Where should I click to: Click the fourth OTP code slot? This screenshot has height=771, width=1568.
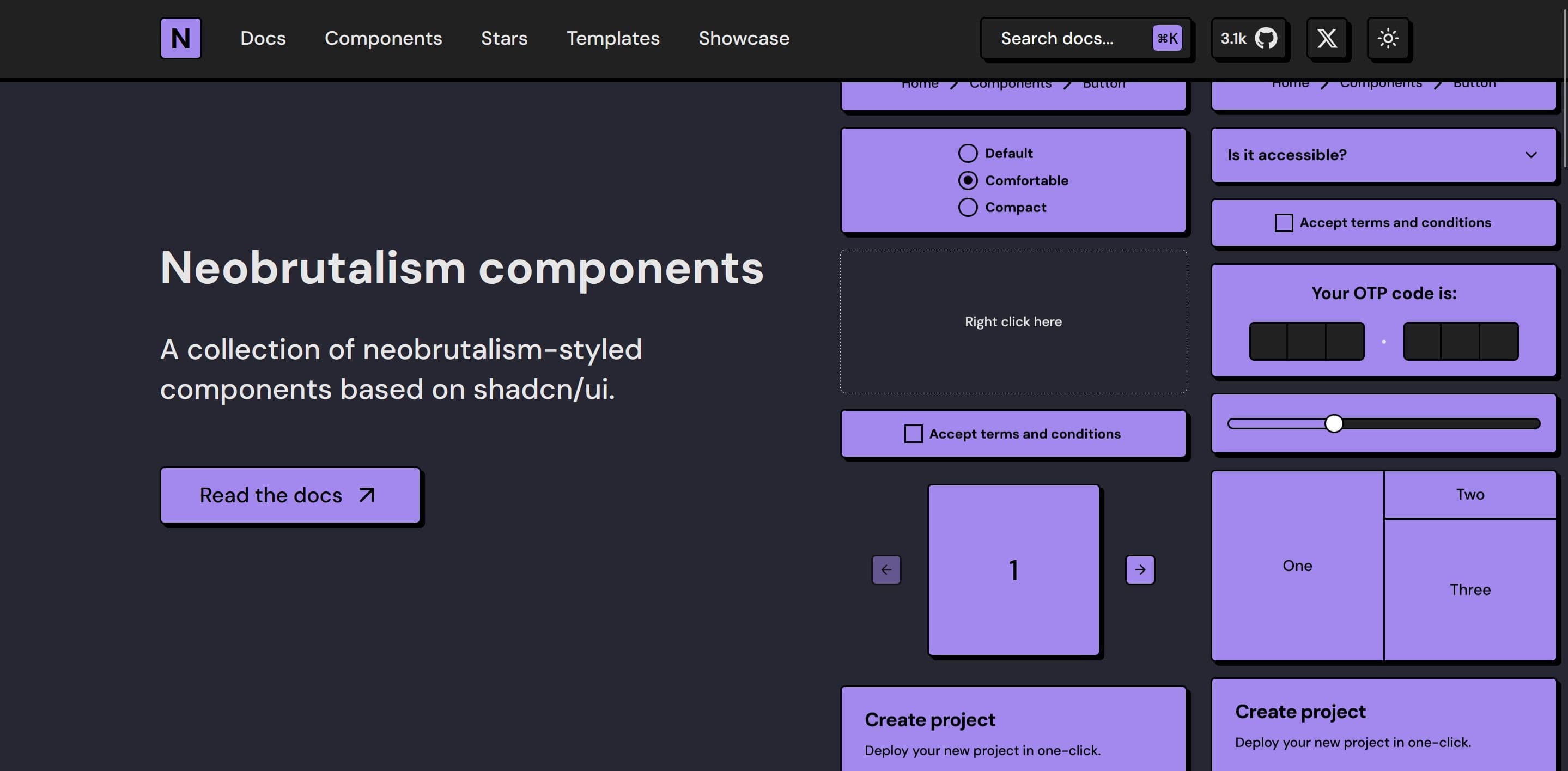1422,342
